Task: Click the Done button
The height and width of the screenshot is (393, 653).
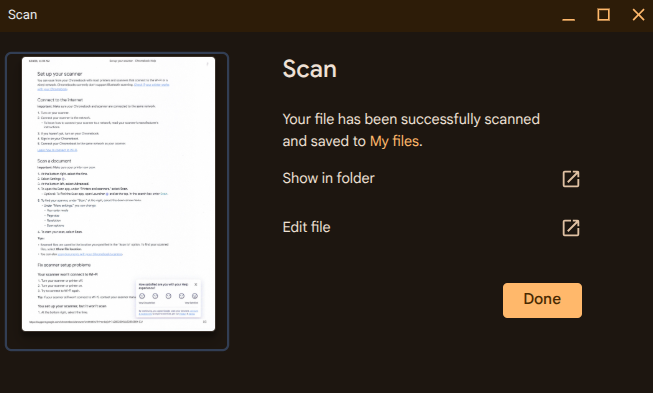Action: tap(542, 300)
